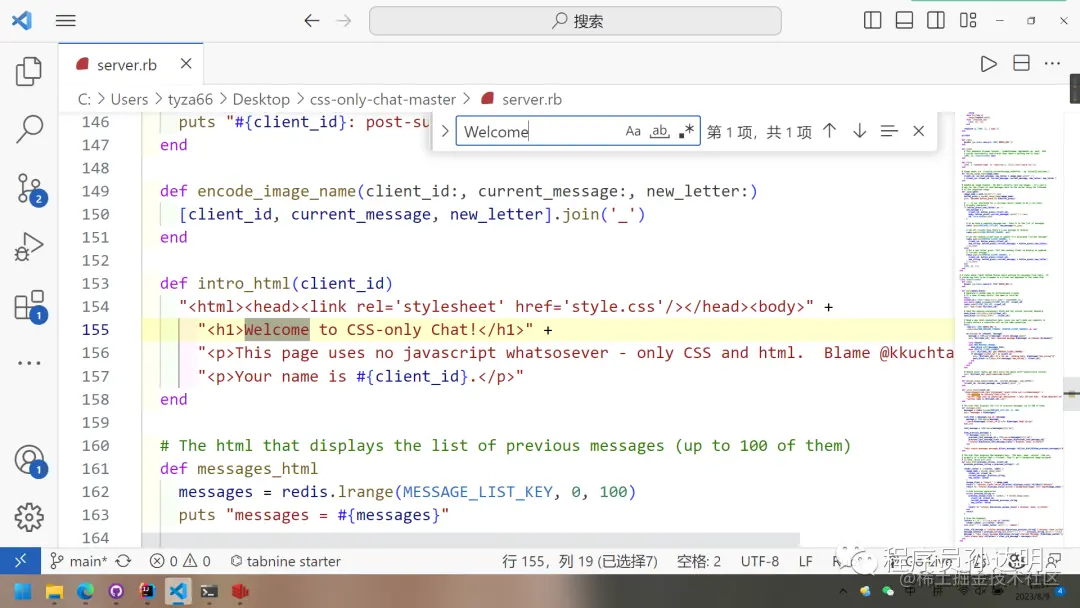Viewport: 1080px width, 608px height.
Task: Click the highlighted Welcome match on line 155
Action: [277, 329]
